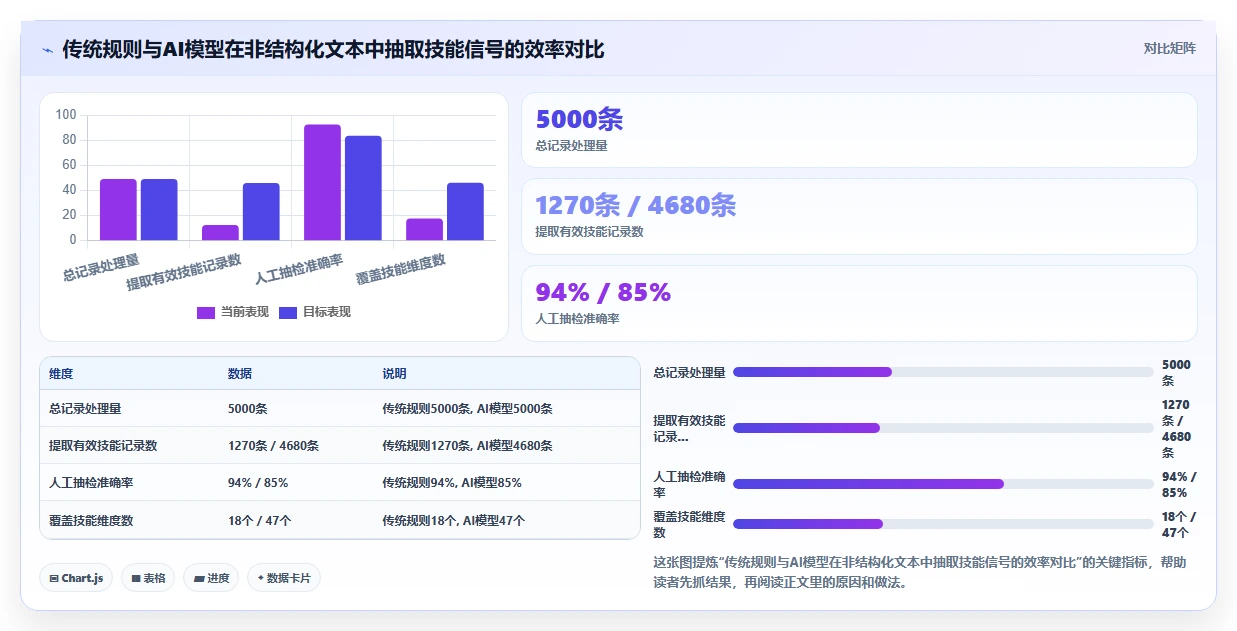Click the 数据卡片 chip
Viewport: 1237px width, 631px height.
coord(284,578)
